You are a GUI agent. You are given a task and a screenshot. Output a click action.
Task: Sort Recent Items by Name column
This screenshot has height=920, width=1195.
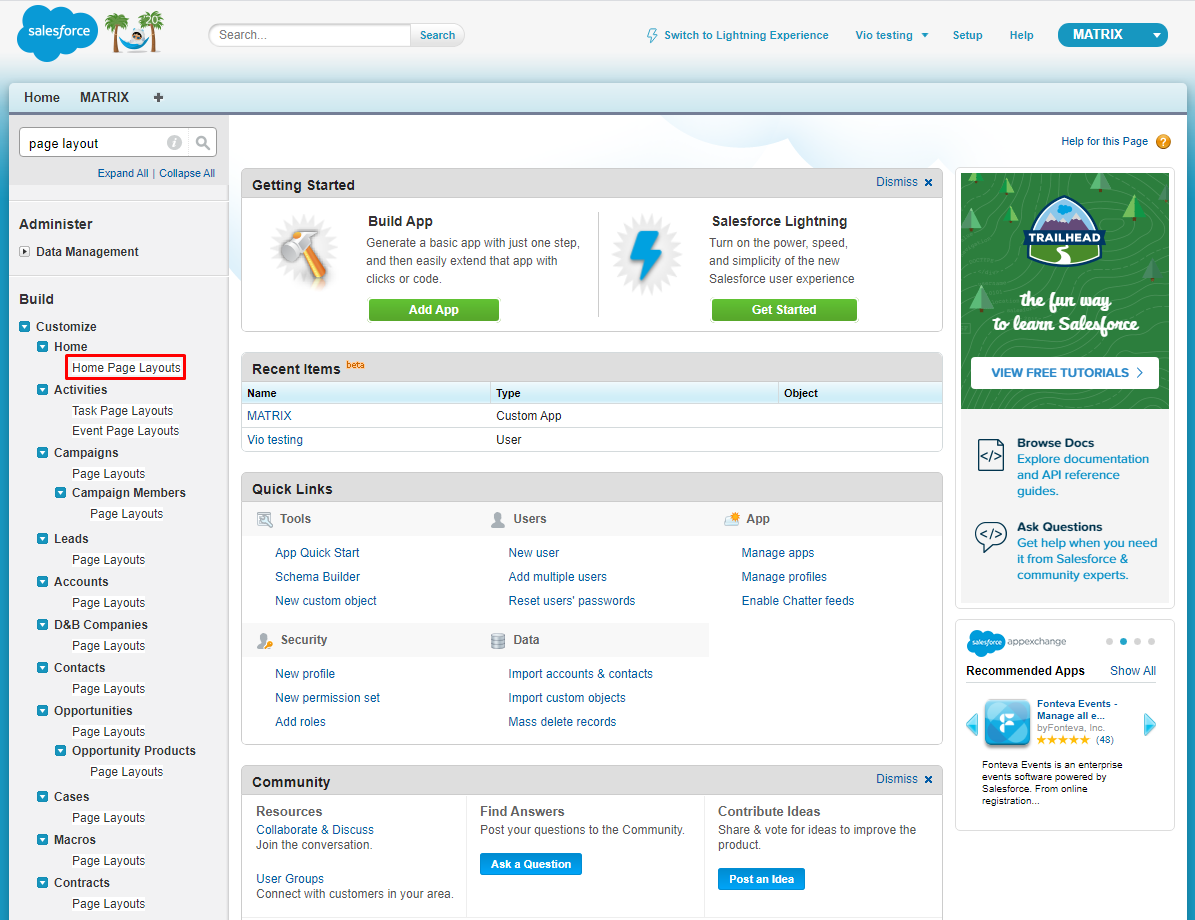click(261, 393)
